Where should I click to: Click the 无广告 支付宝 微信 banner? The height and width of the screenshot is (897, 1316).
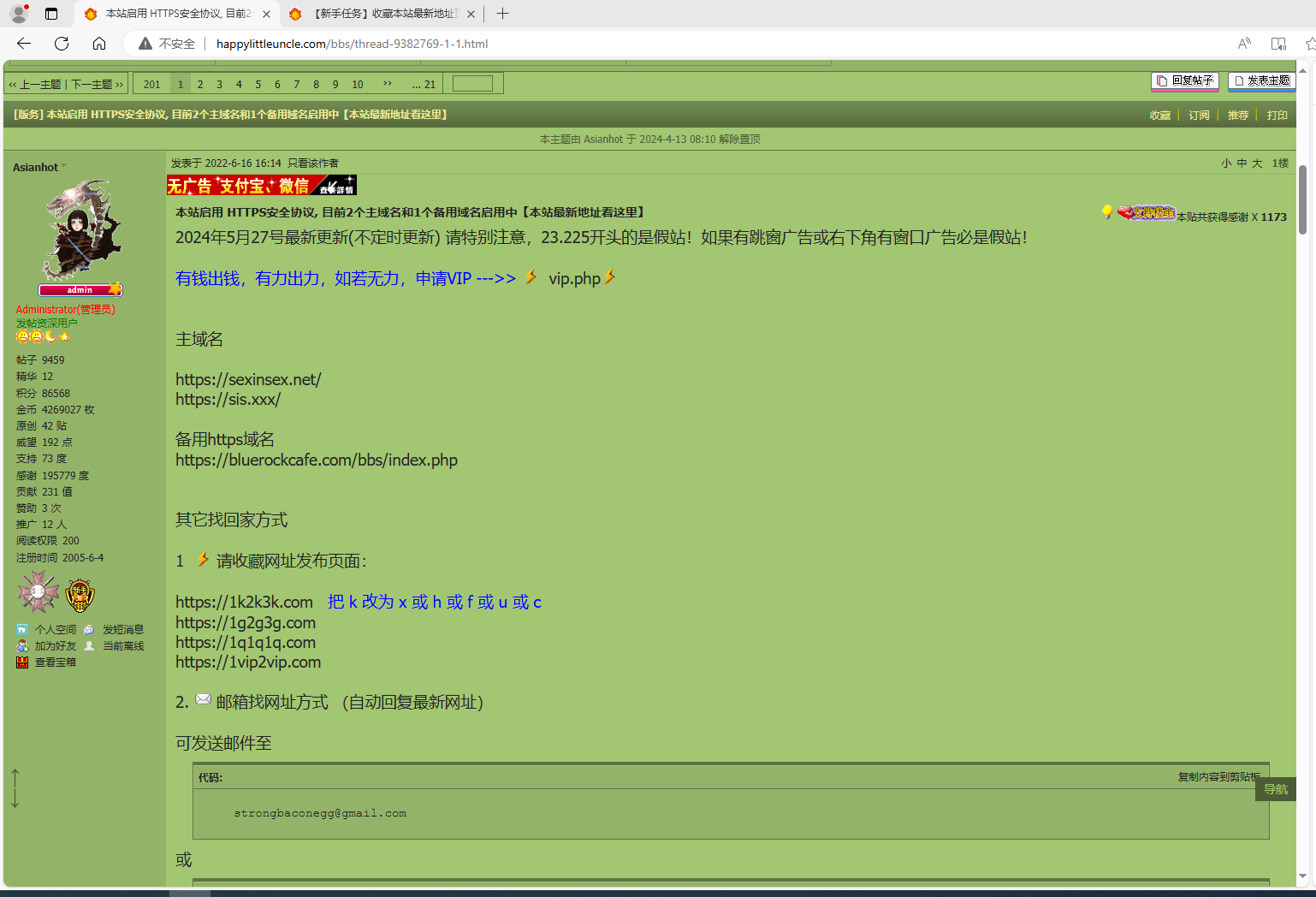[x=262, y=185]
